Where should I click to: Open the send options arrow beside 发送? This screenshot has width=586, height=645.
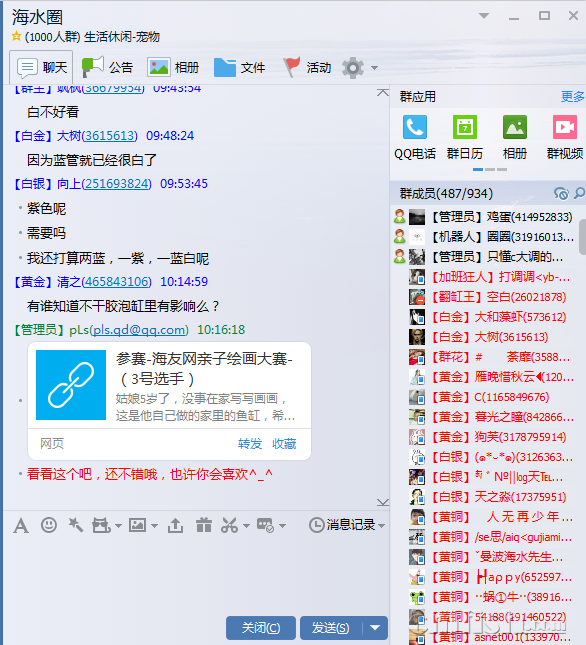pos(375,628)
